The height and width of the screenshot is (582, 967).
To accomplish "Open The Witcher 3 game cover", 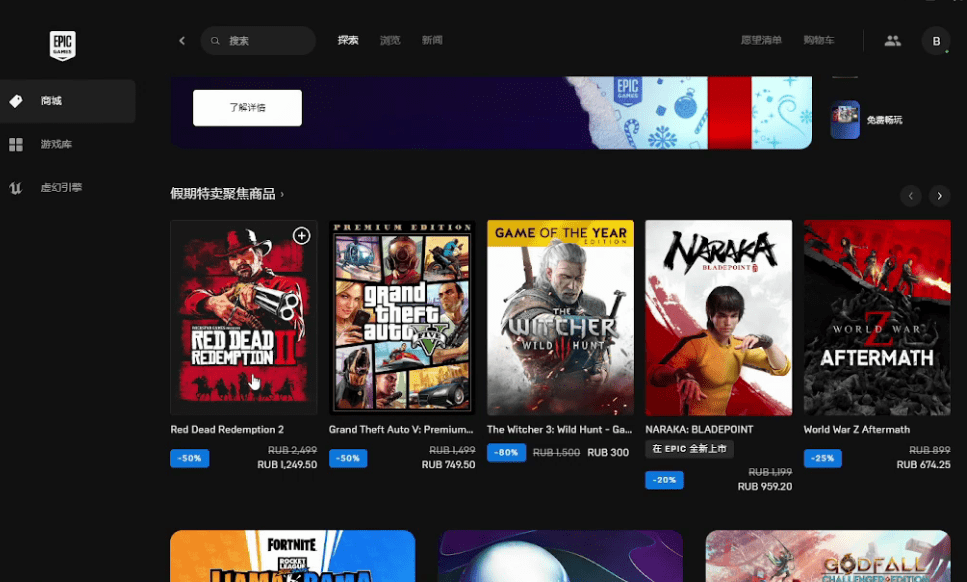I will [x=560, y=318].
